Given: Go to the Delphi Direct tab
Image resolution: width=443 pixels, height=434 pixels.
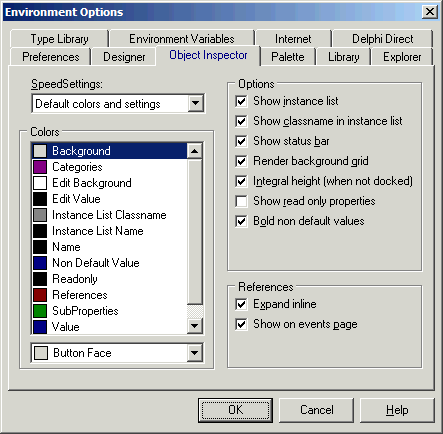Looking at the screenshot, I should 383,39.
